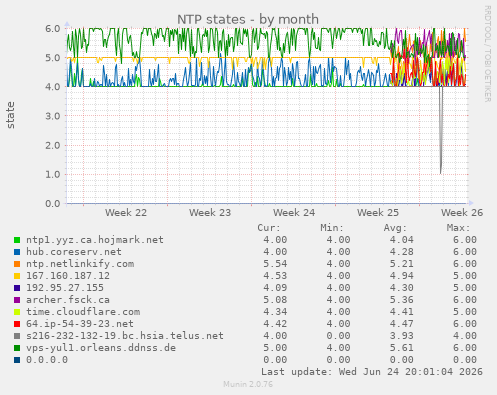Click the gray swatch for s216-232-132-19.bc.hsia.telus.net

click(17, 336)
